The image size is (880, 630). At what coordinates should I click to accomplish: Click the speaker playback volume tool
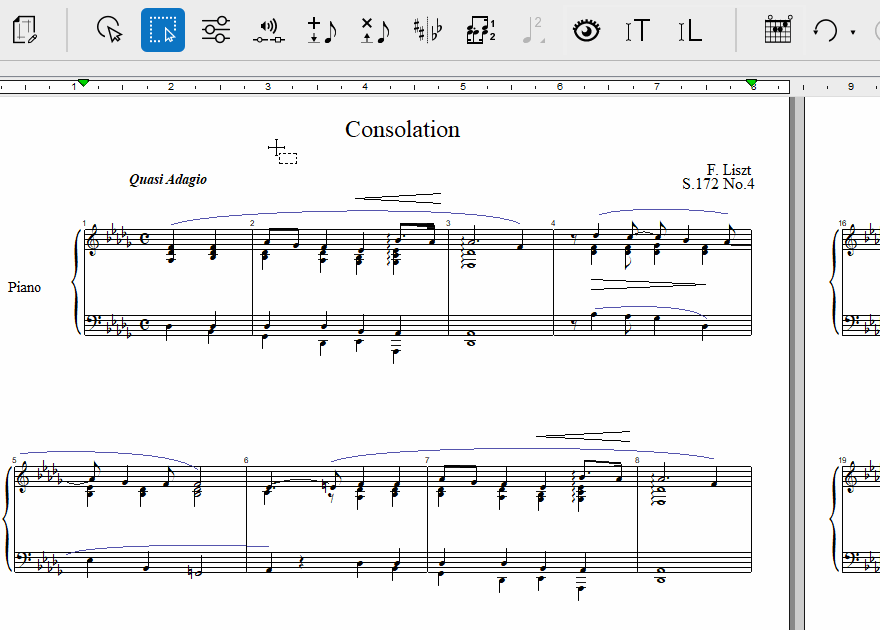267,30
